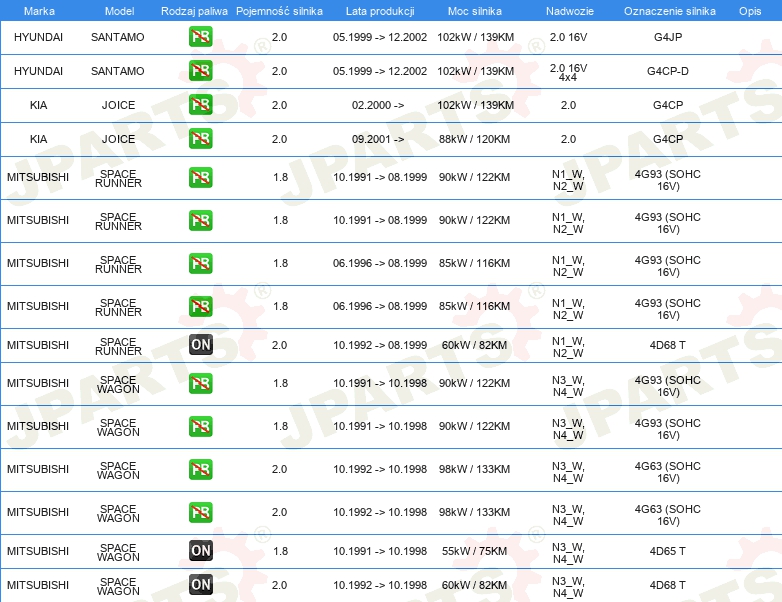Click 60kW / 82KM in the SPACE WAGON row
The width and height of the screenshot is (782, 602).
(474, 585)
